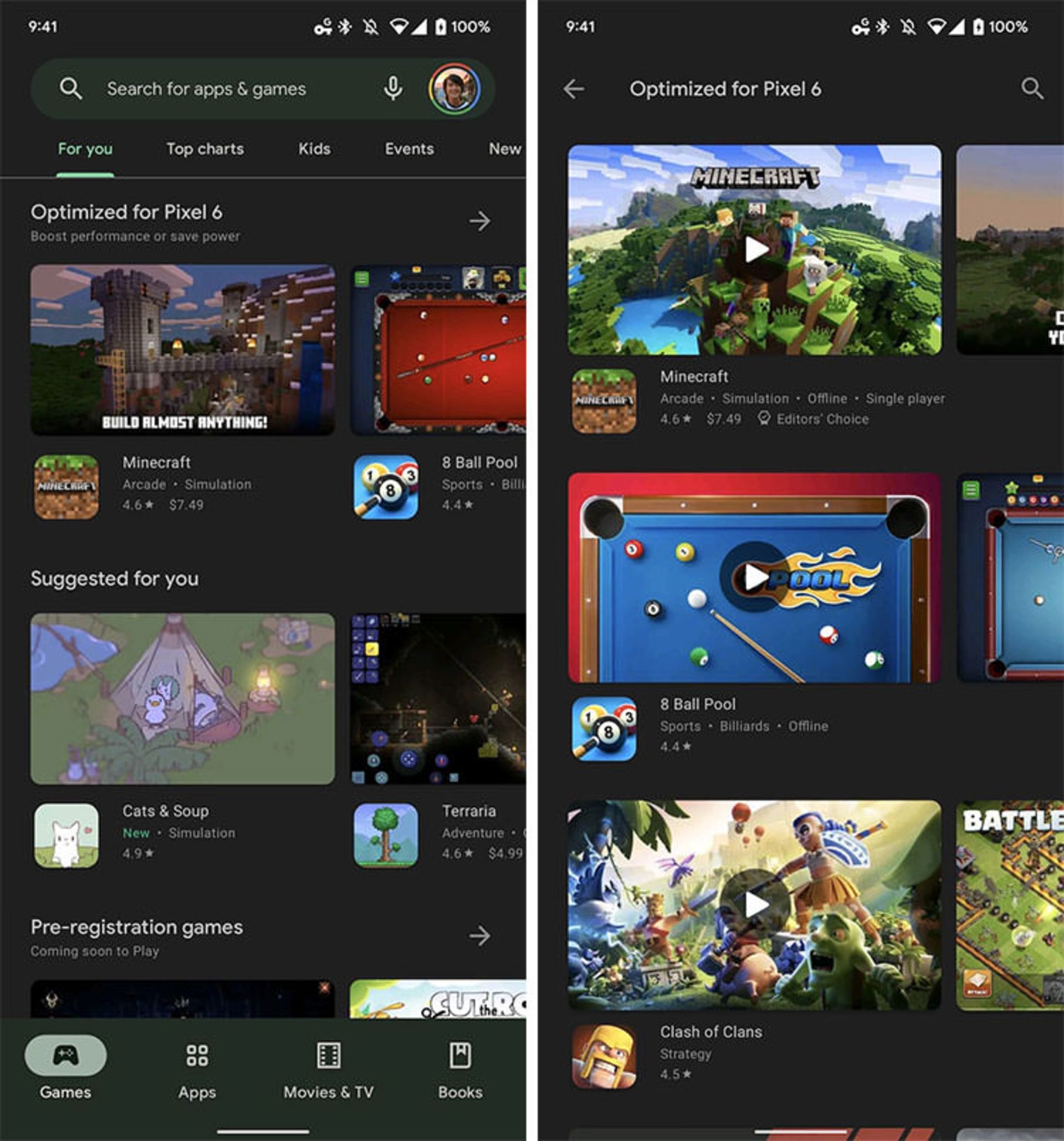Switch to the Events tab
Image resolution: width=1064 pixels, height=1141 pixels.
tap(409, 149)
